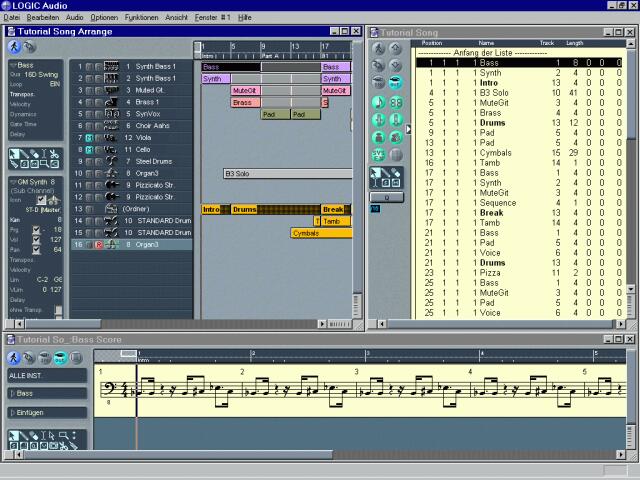The image size is (640, 480).
Task: Select the arrow tool in event list toolbox
Action: pos(375,172)
